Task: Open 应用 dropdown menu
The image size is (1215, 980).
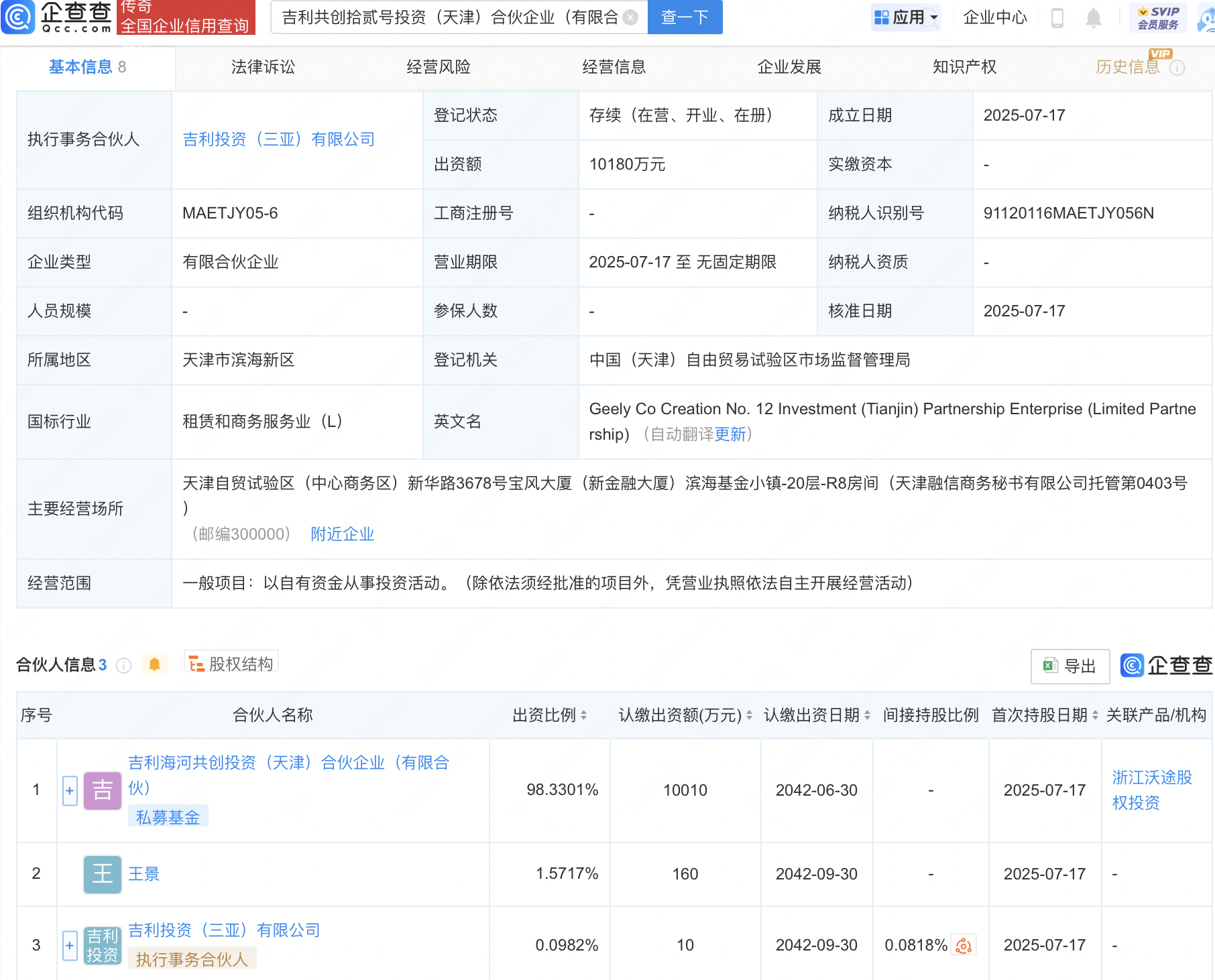Action: click(906, 17)
